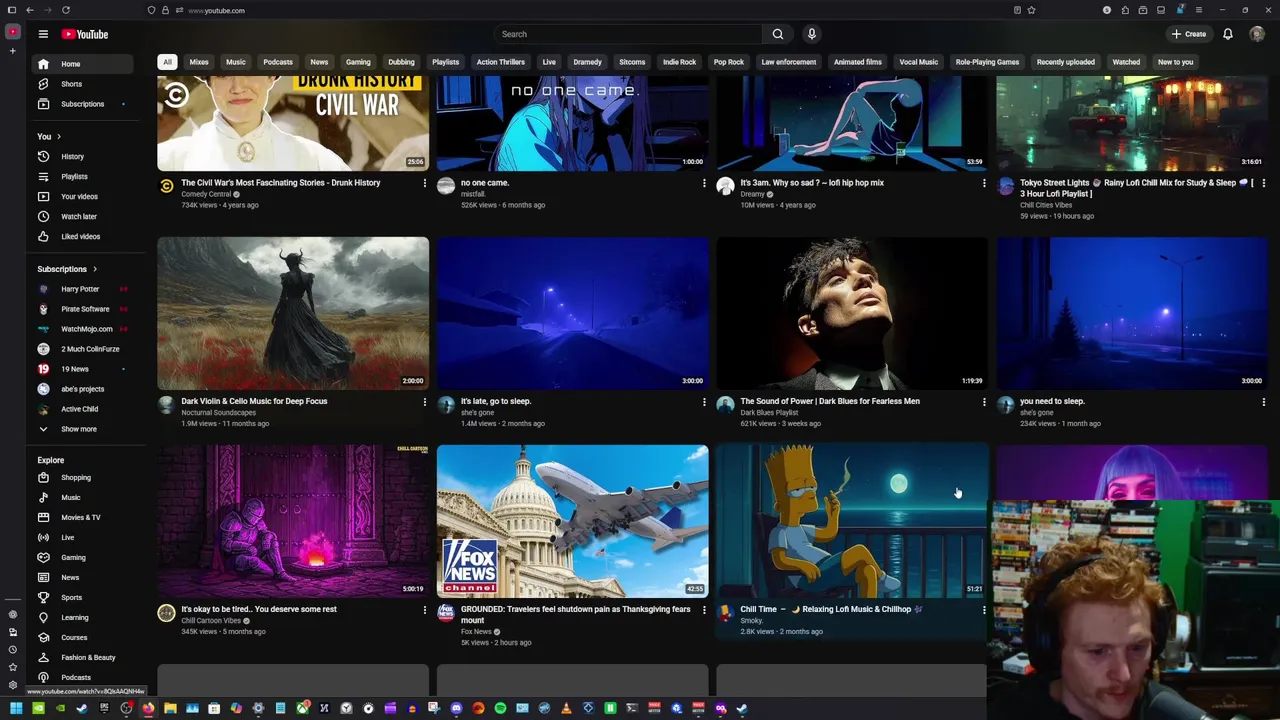Select the Action Thrillers filter chip

(x=501, y=62)
